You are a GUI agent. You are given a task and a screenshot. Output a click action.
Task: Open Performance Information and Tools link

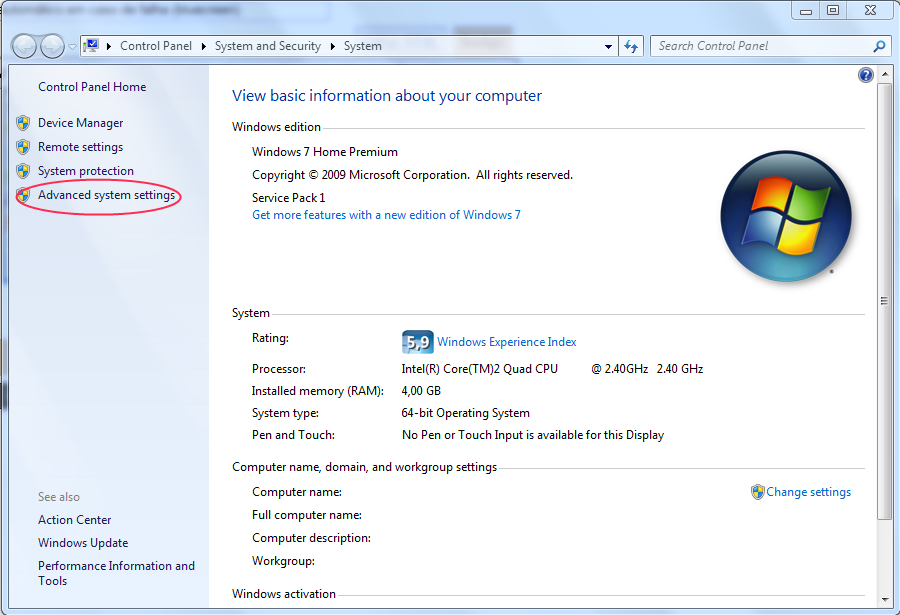point(117,573)
